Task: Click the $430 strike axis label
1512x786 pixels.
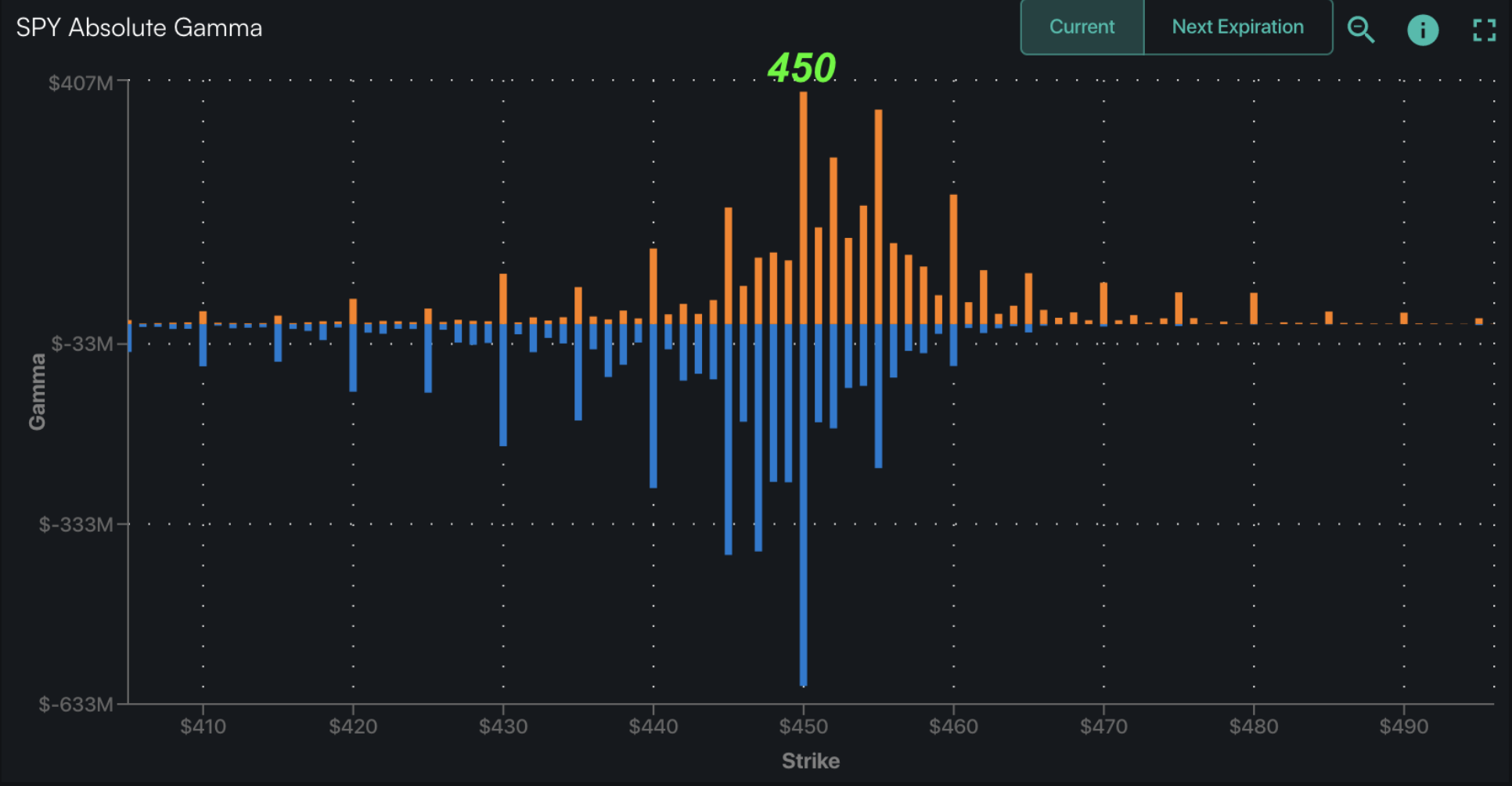Action: coord(503,727)
